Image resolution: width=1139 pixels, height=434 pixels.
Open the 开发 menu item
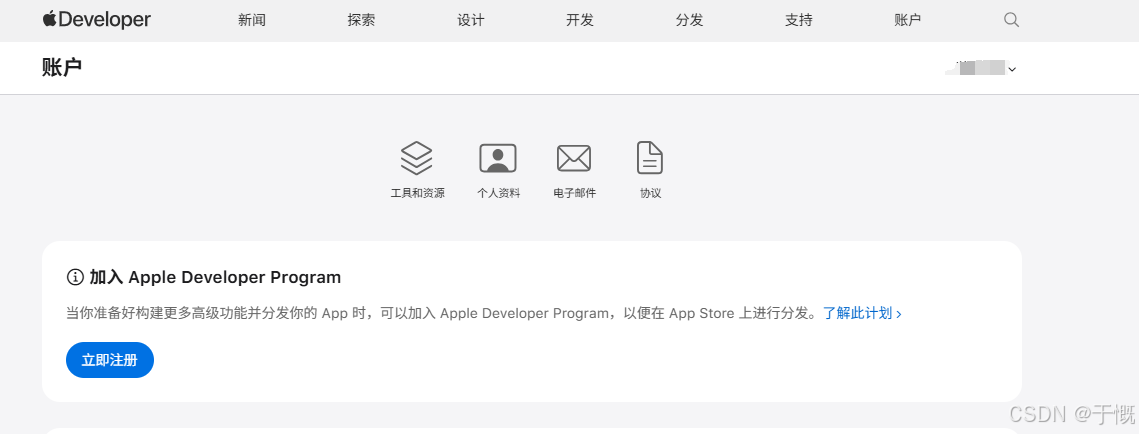[580, 20]
